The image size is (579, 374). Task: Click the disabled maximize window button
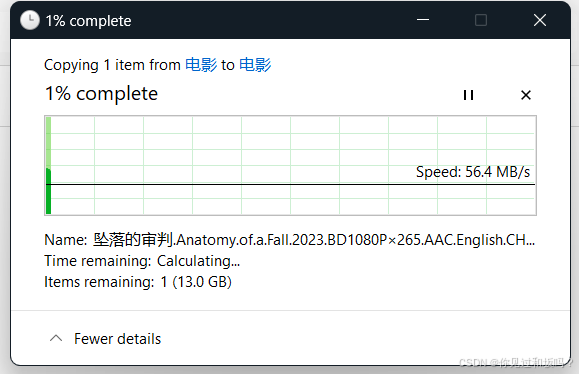click(x=480, y=20)
